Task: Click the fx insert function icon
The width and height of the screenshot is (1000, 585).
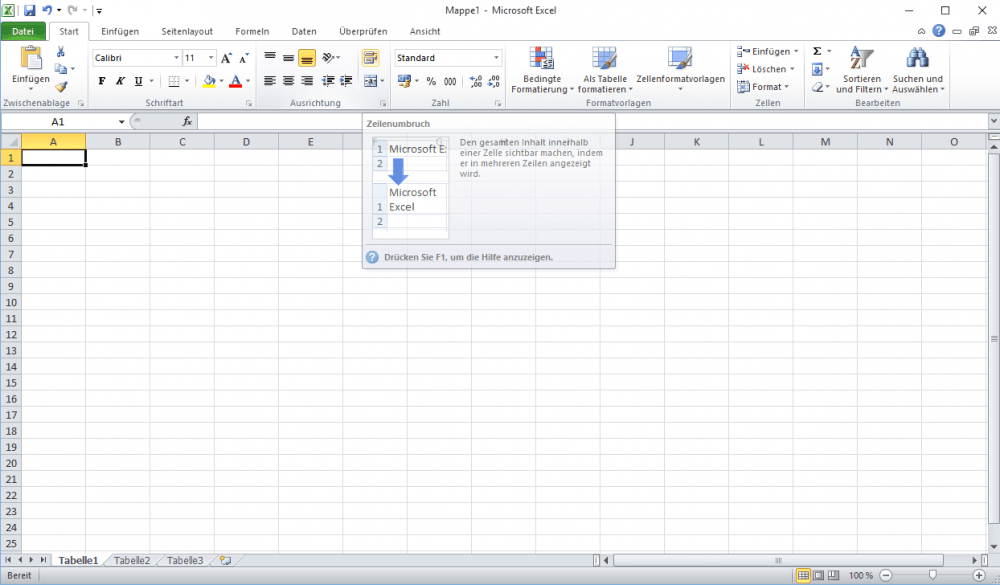Action: click(x=187, y=121)
